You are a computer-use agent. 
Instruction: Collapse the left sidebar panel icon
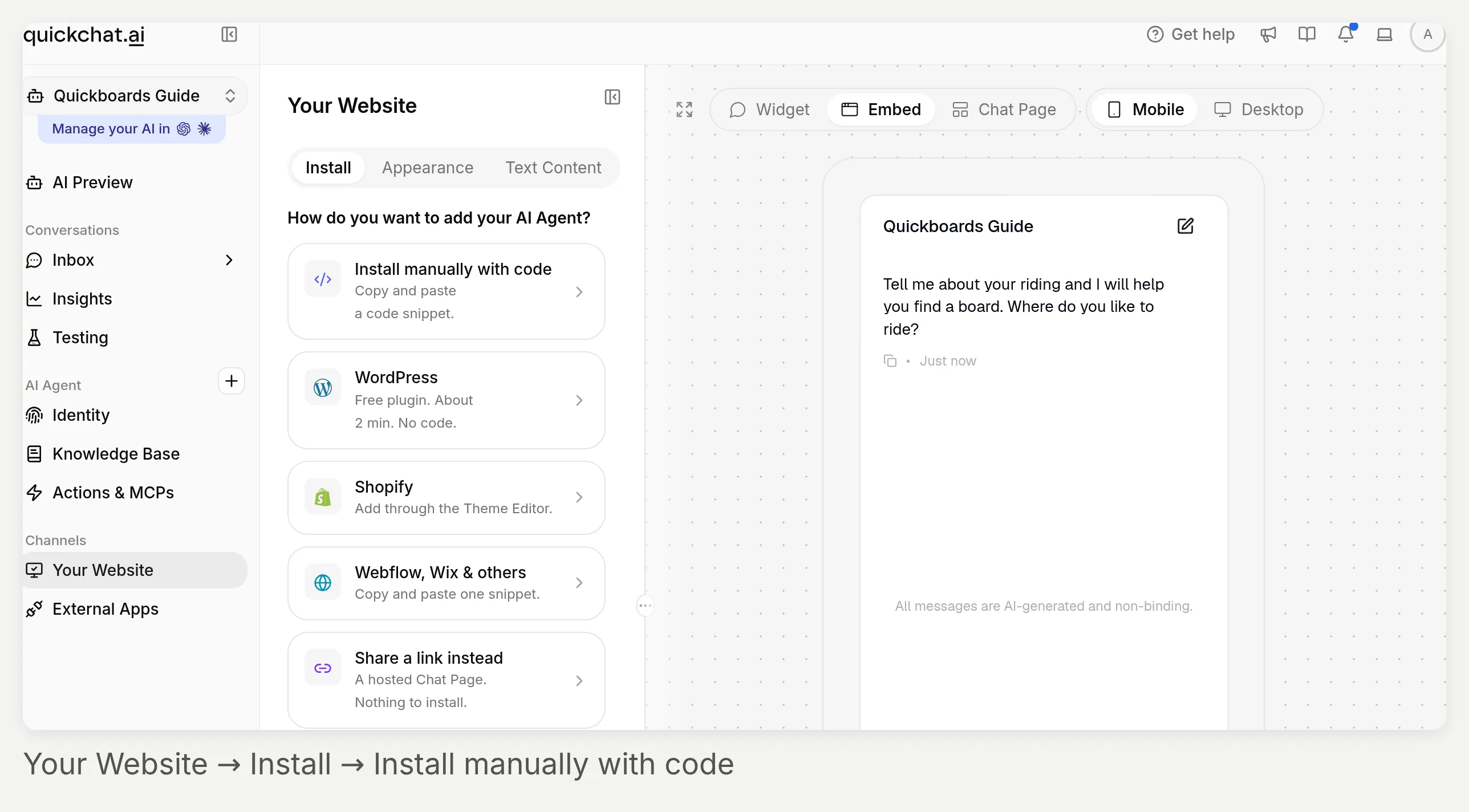(229, 35)
